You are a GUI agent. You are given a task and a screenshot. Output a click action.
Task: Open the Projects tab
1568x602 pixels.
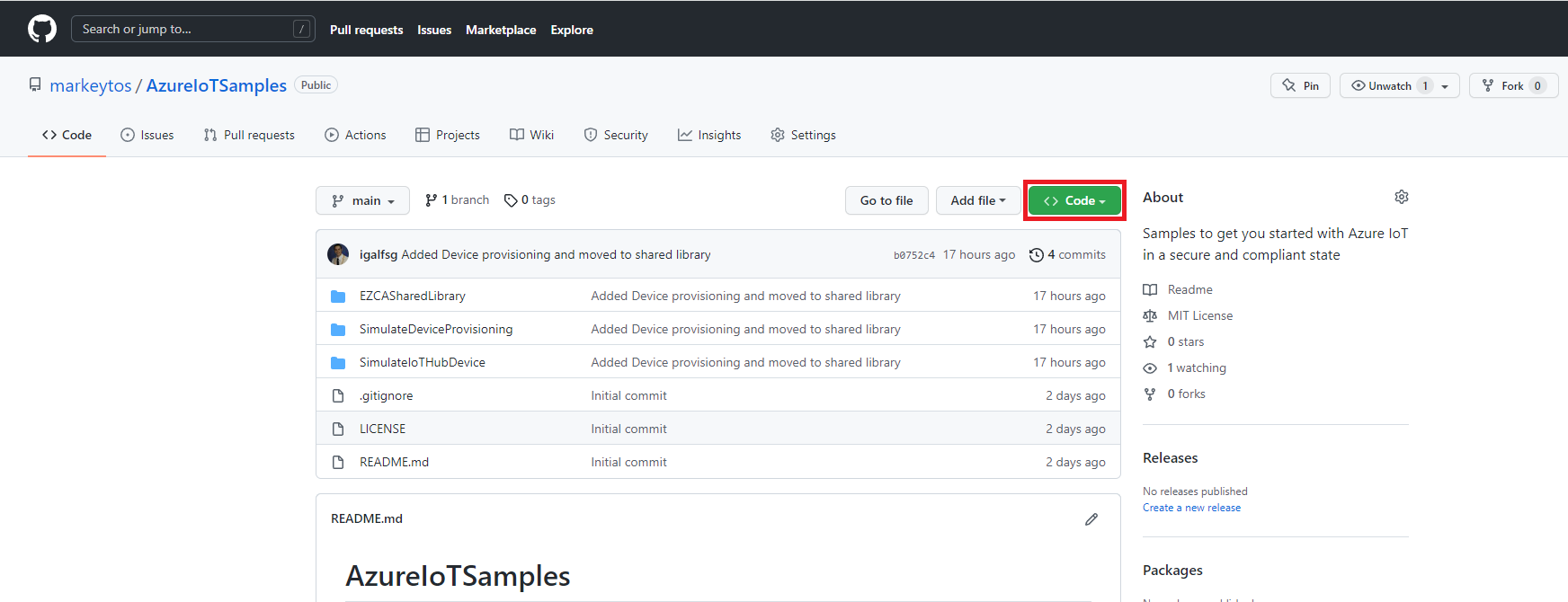pyautogui.click(x=448, y=135)
